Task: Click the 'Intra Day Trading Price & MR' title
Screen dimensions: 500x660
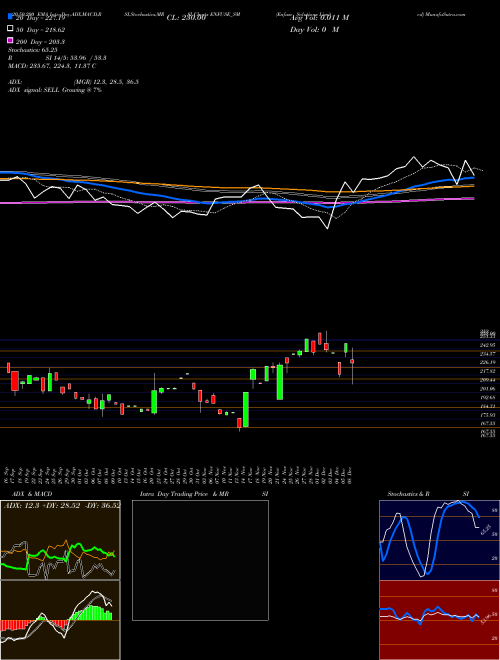Action: click(x=185, y=494)
